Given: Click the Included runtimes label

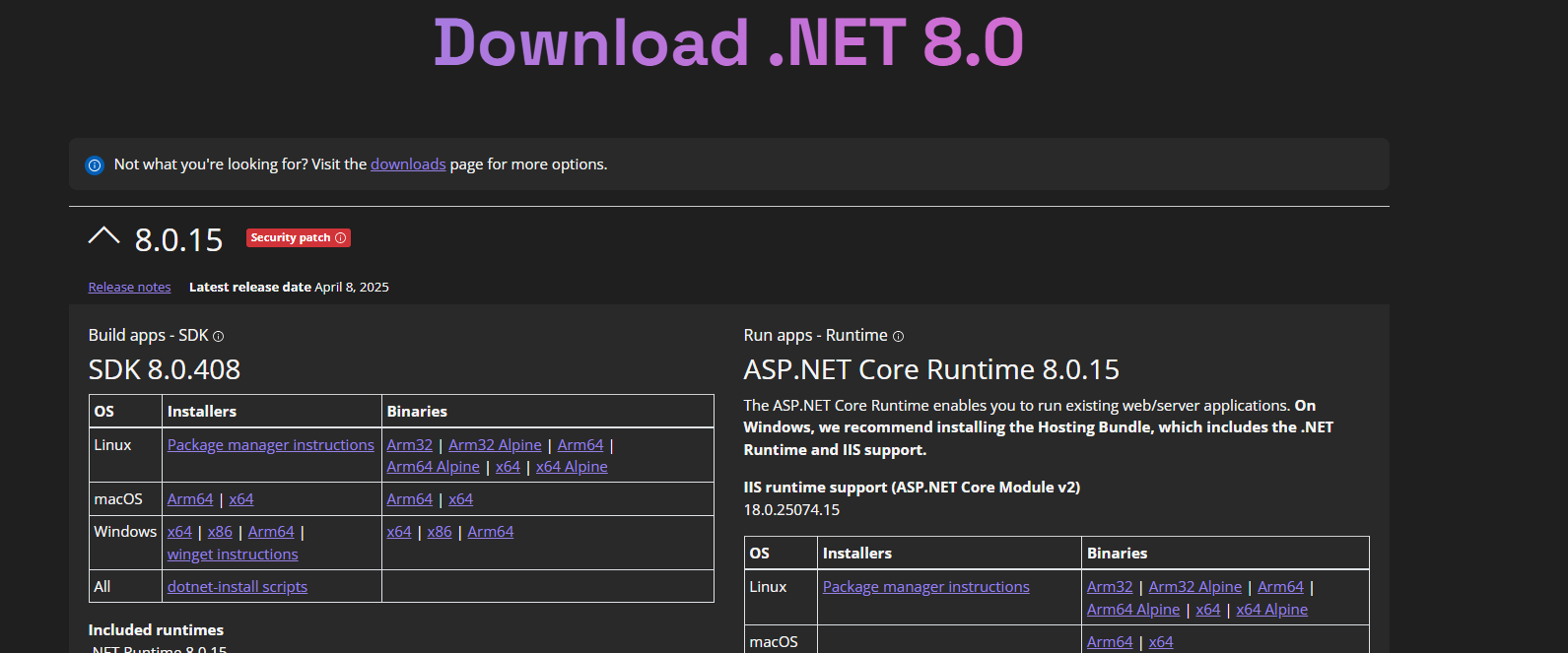Looking at the screenshot, I should [156, 630].
